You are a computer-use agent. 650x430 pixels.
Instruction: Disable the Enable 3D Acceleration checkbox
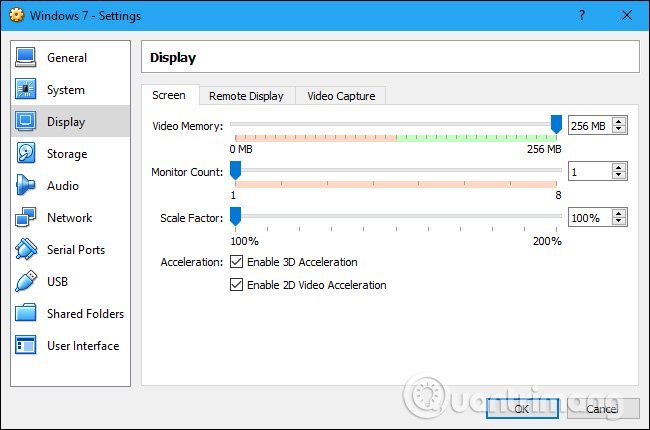[x=236, y=262]
